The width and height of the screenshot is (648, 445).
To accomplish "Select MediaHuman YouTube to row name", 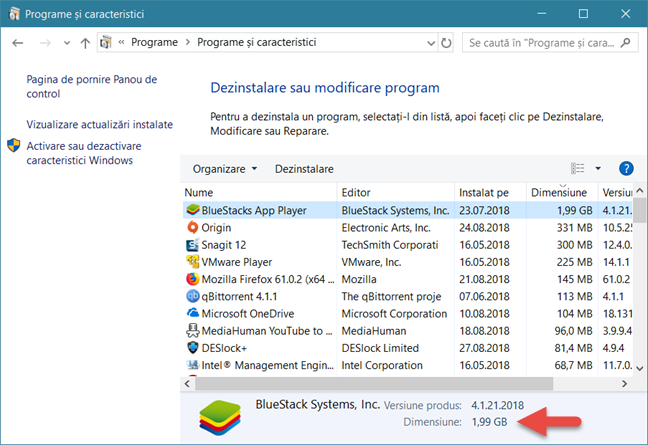I will (267, 331).
